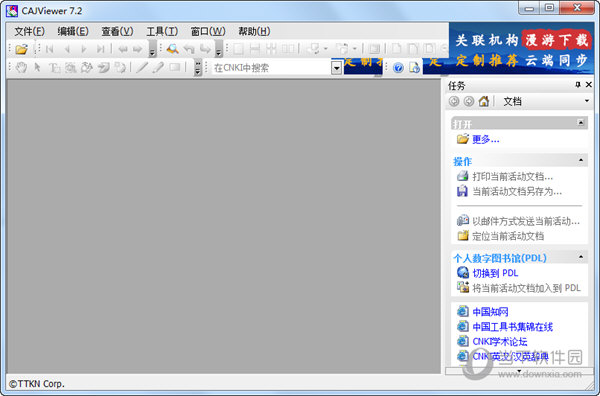The width and height of the screenshot is (600, 396).
Task: Click the ©TTKN Corp. status bar text
Action: pos(37,384)
